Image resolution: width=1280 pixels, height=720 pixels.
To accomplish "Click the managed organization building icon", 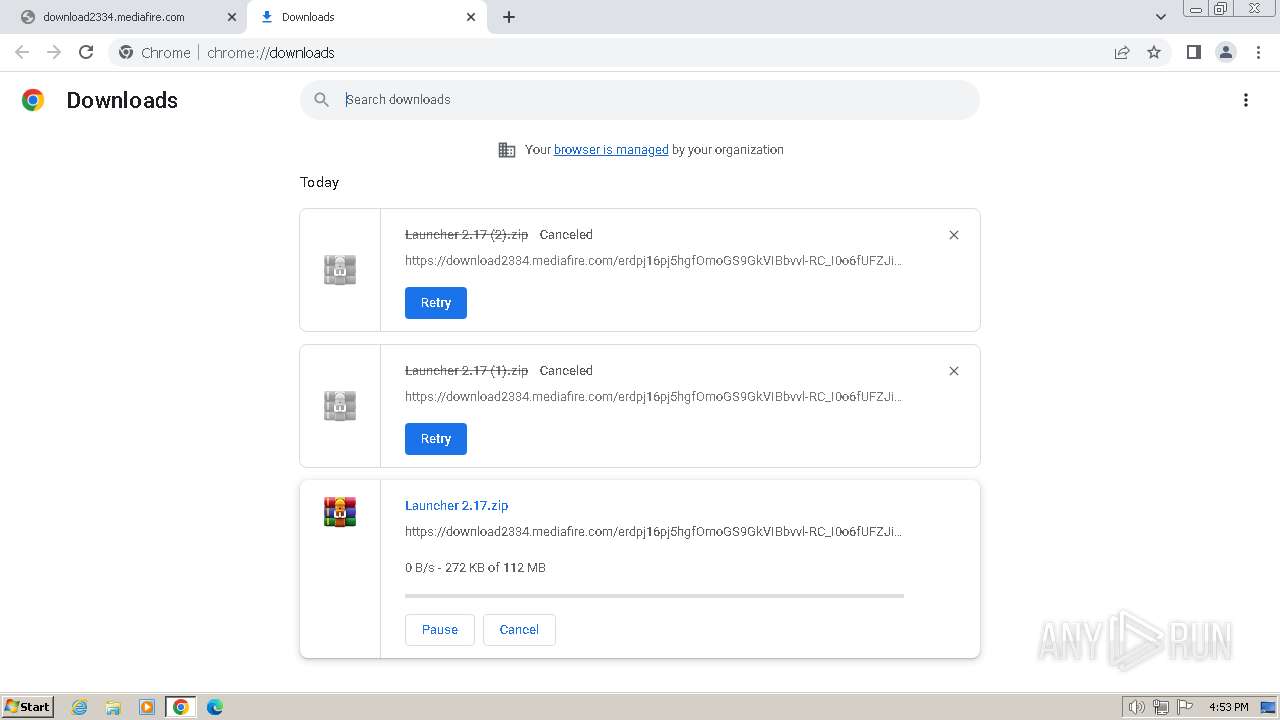I will (x=507, y=150).
